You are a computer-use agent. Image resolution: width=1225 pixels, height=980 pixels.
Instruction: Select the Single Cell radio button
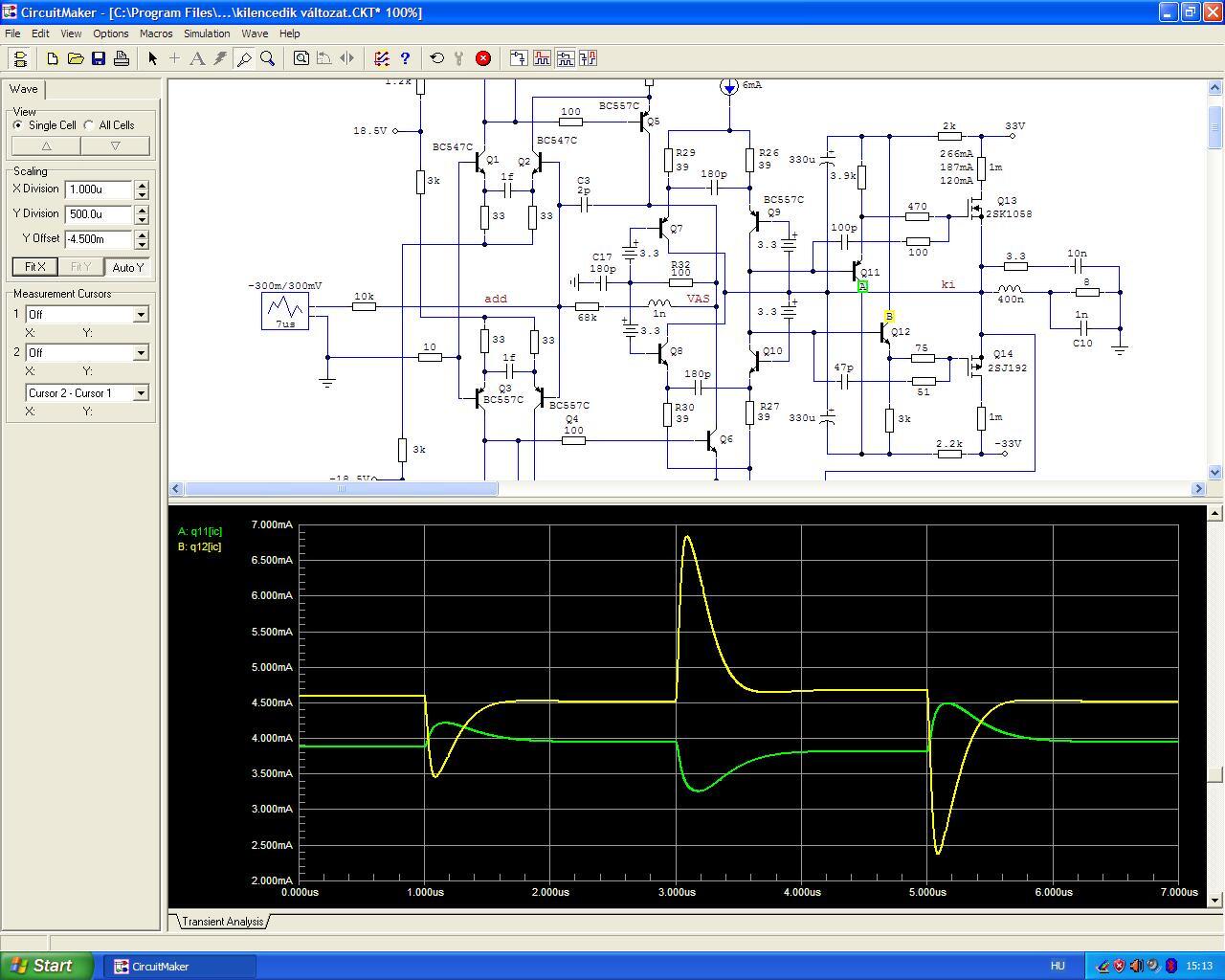click(18, 125)
